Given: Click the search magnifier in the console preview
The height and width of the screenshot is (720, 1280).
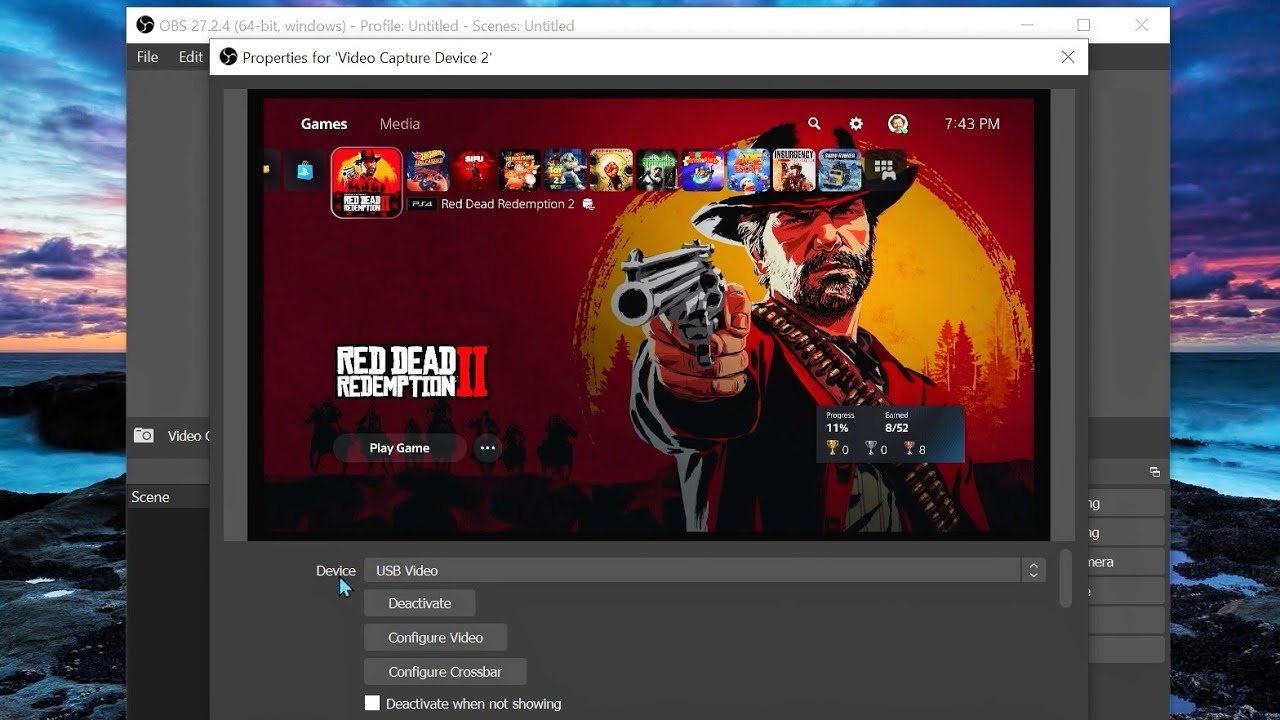Looking at the screenshot, I should point(814,124).
